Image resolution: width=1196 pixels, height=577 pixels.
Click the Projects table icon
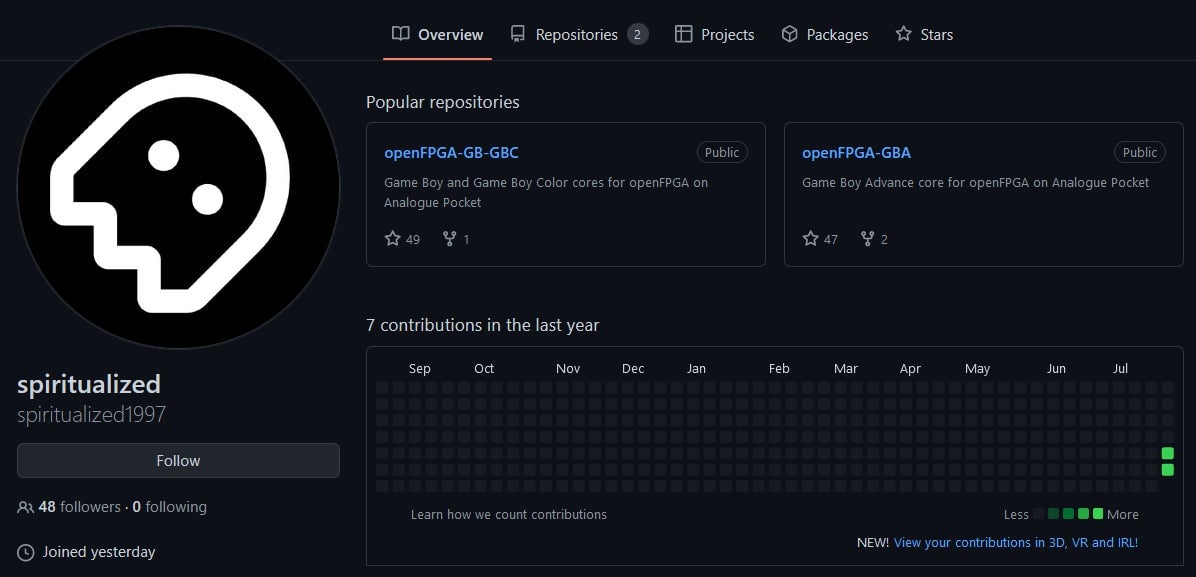coord(684,33)
